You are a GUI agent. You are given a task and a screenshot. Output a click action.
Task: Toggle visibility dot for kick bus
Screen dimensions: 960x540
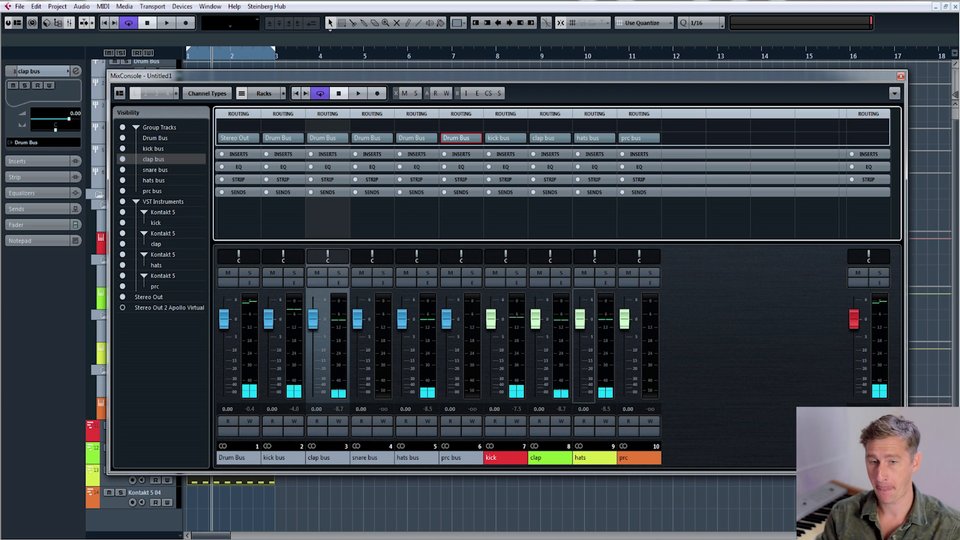122,148
